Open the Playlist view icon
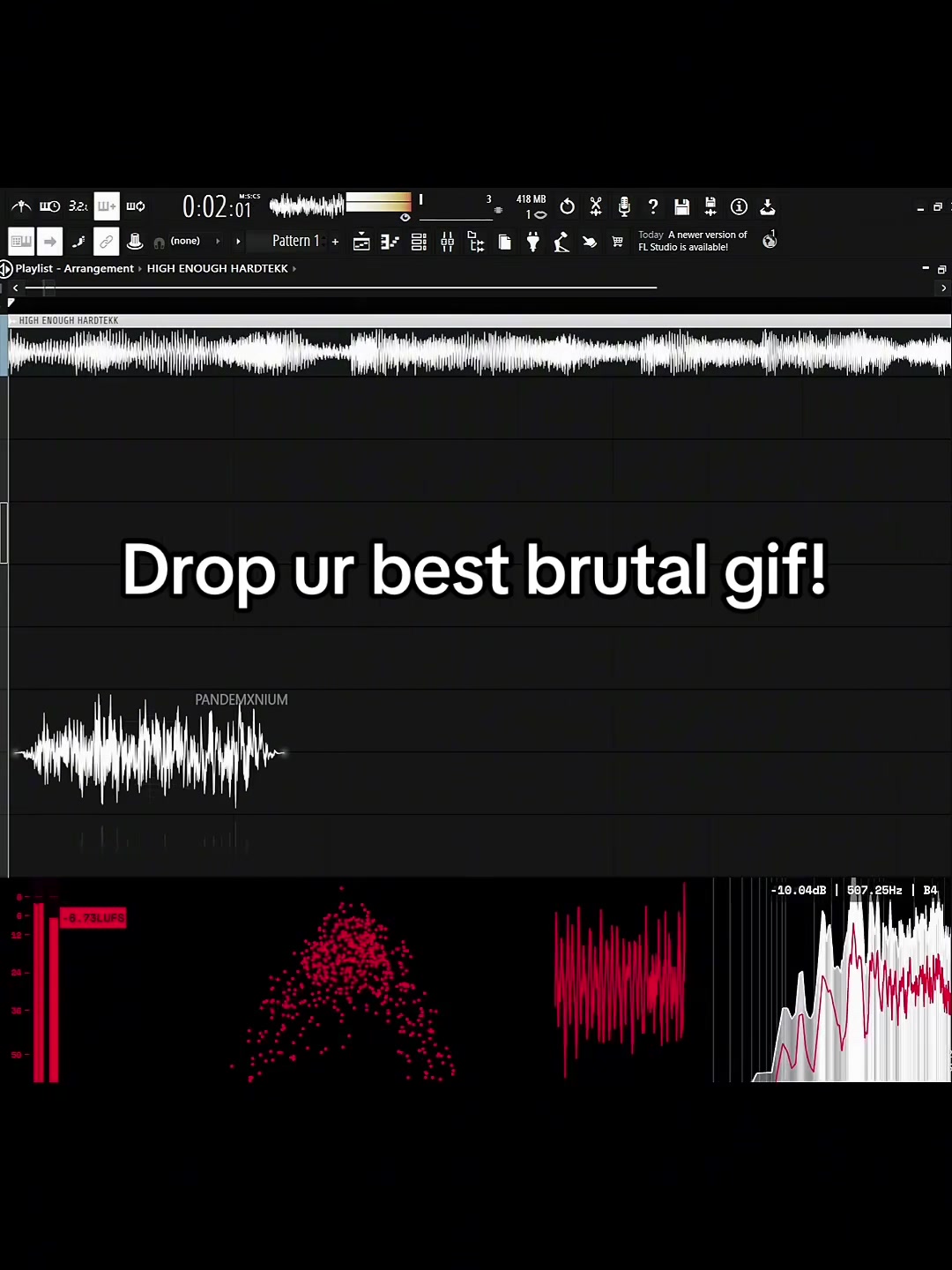The width and height of the screenshot is (952, 1270). tap(361, 242)
